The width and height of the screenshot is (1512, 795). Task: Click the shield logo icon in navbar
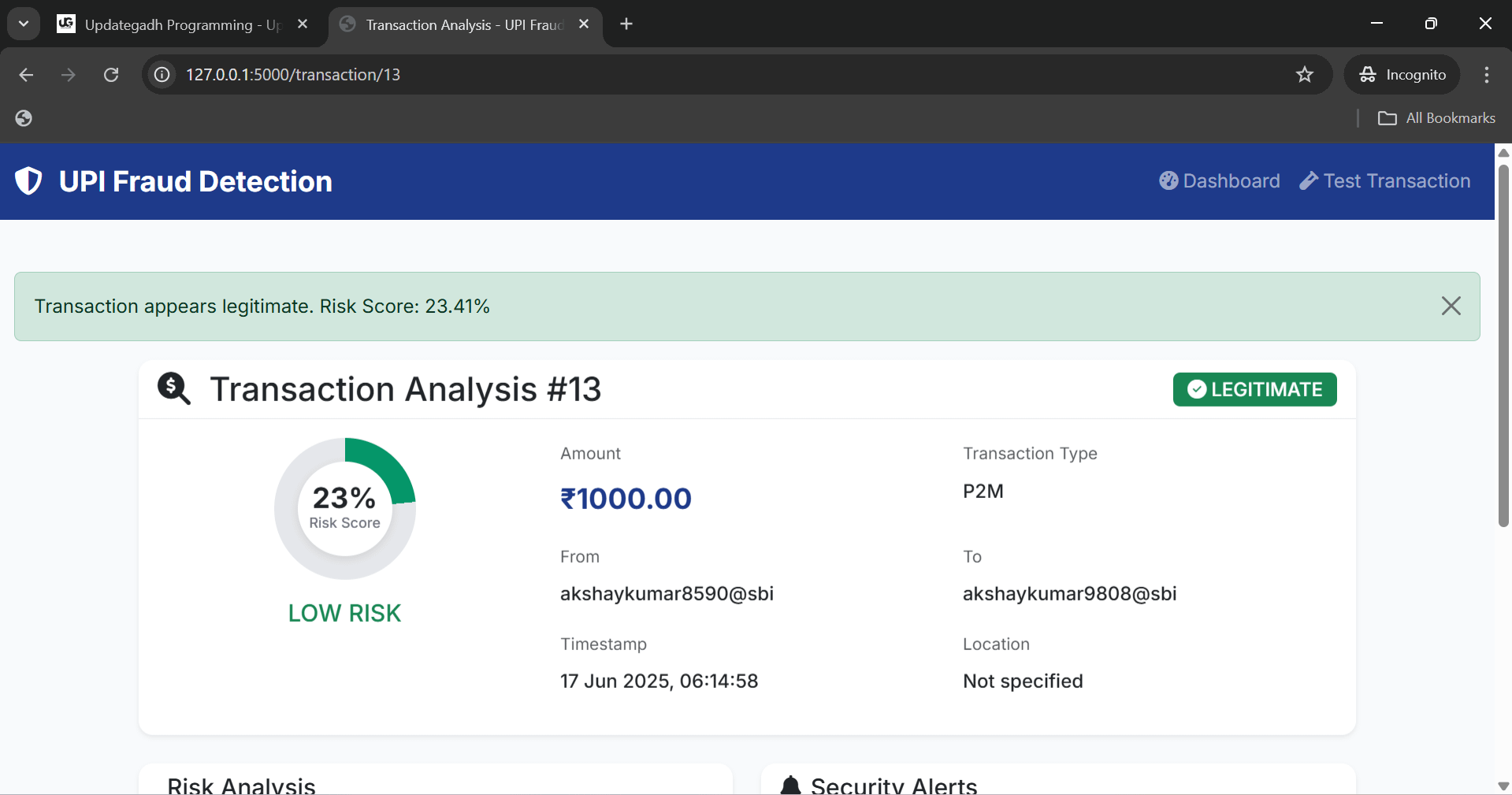(28, 181)
